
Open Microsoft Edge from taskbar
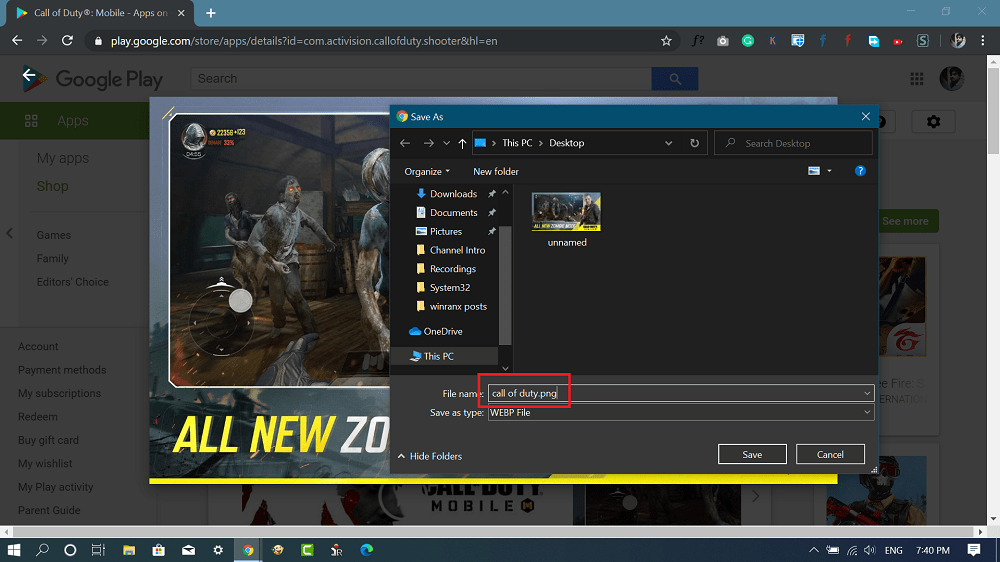click(366, 550)
